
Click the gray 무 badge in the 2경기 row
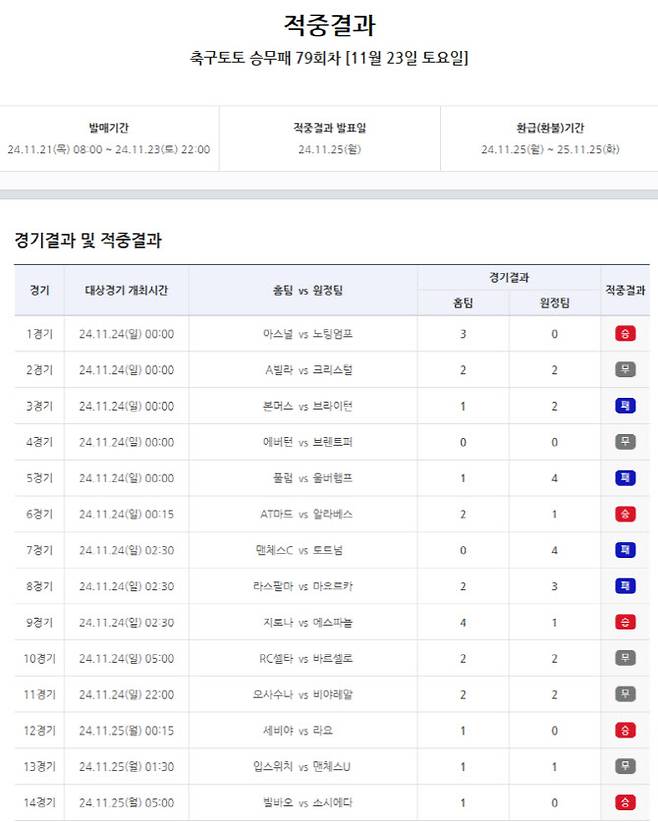[625, 370]
